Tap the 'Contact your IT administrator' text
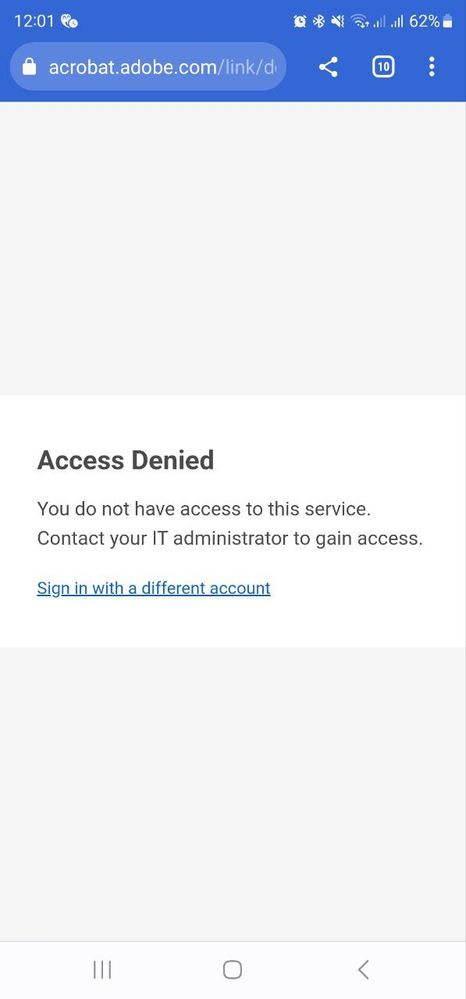Screen dimensions: 466x999 pyautogui.click(x=230, y=538)
